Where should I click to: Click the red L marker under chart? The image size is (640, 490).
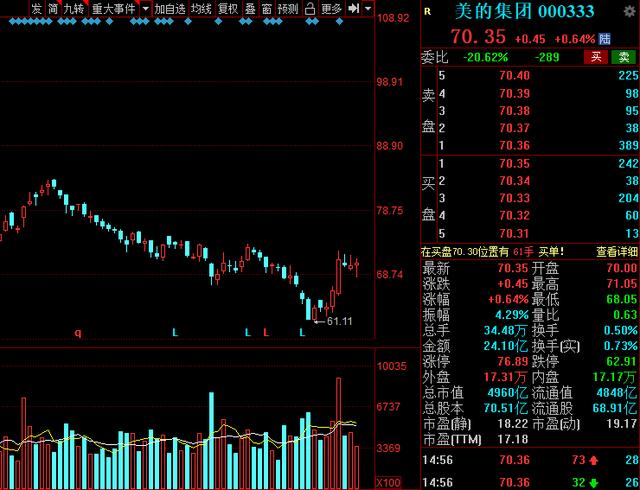[266, 332]
